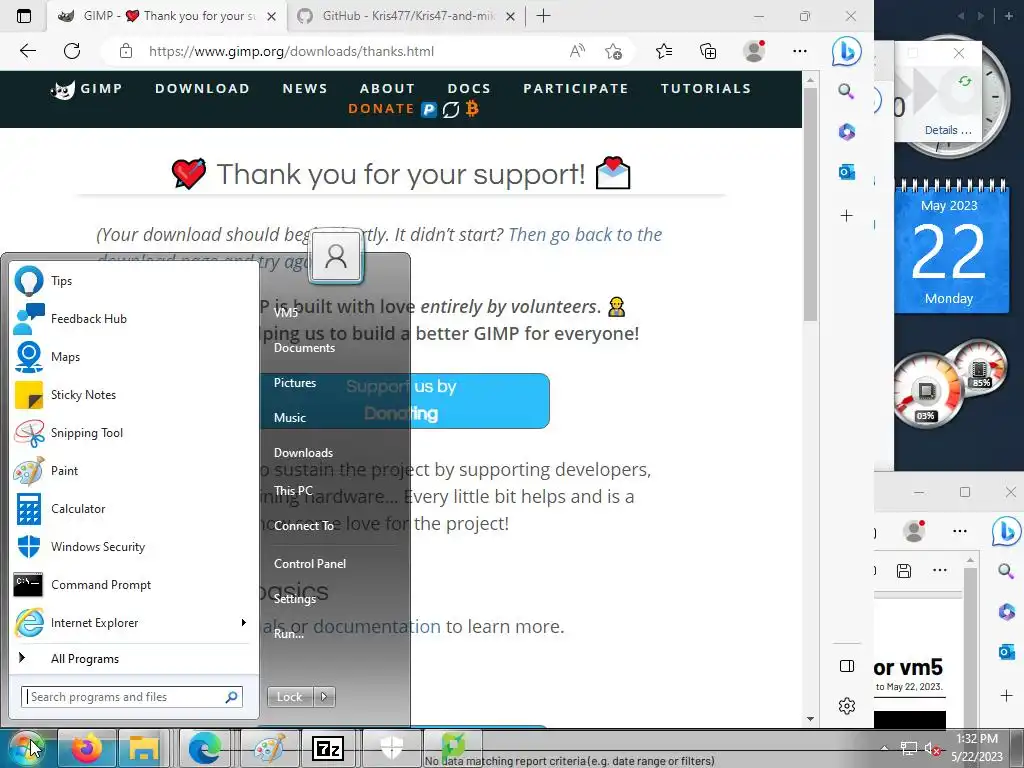
Task: Click the PARTICIPATE nav link
Action: [575, 88]
